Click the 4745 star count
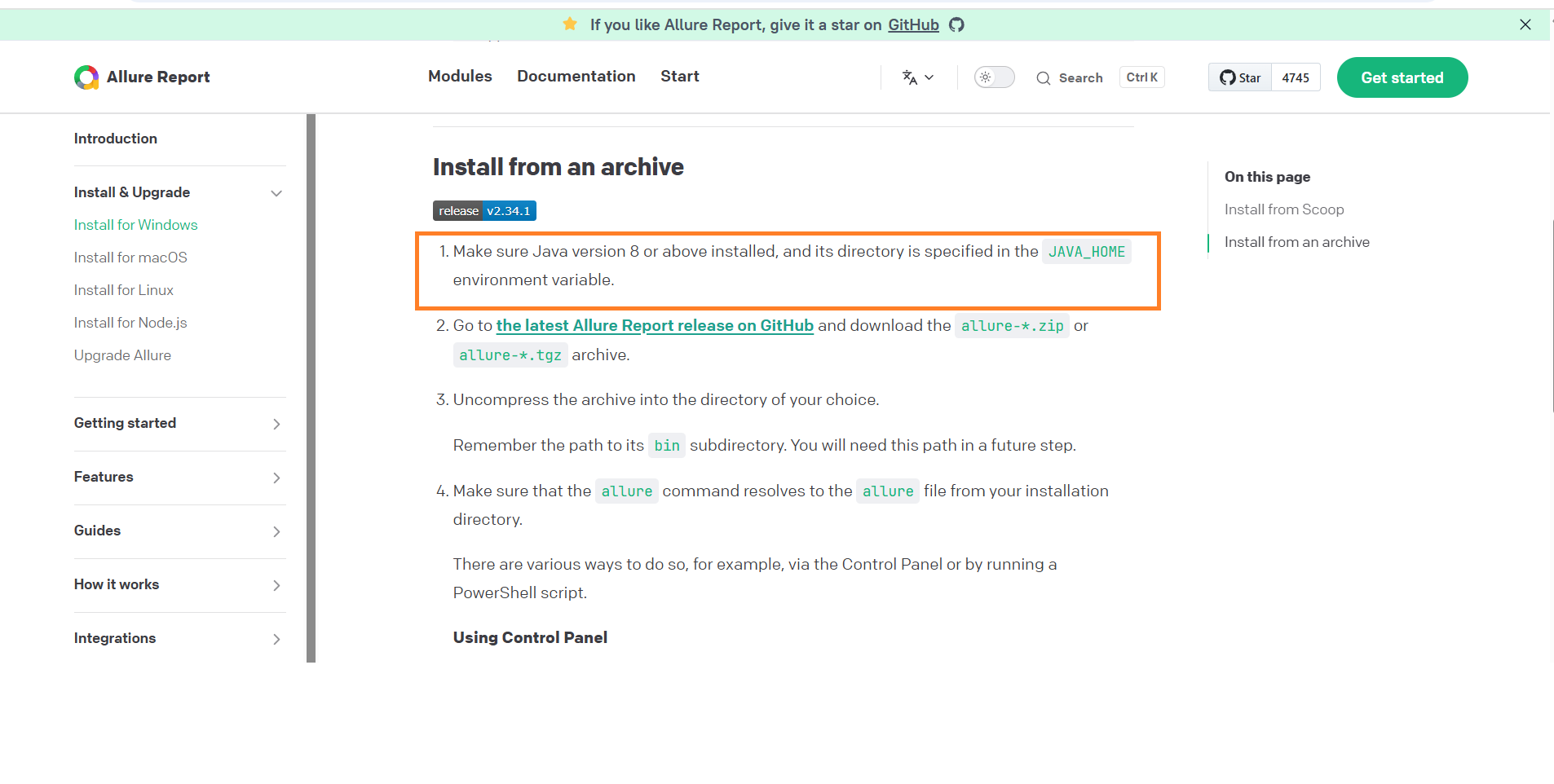The height and width of the screenshot is (784, 1554). (x=1296, y=77)
